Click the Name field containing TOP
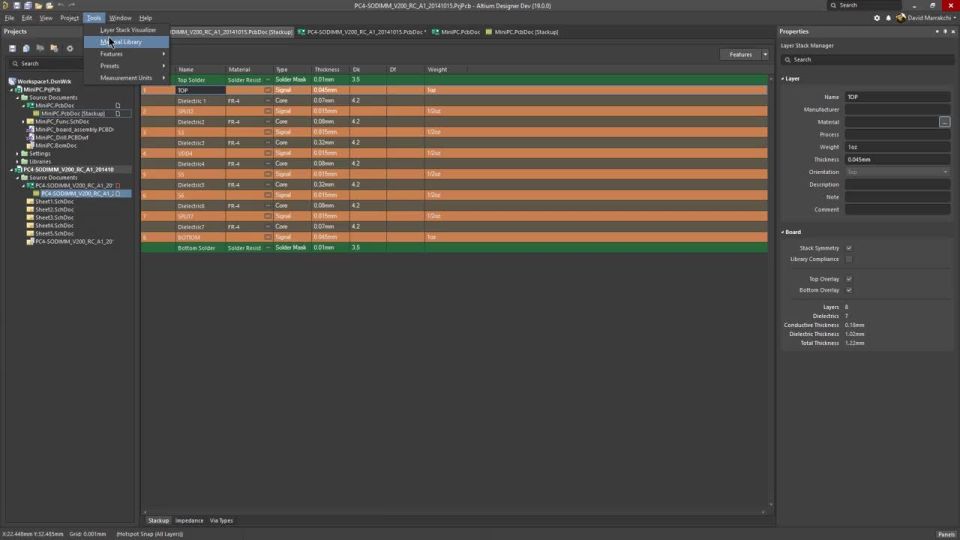Viewport: 960px width, 540px height. (898, 97)
